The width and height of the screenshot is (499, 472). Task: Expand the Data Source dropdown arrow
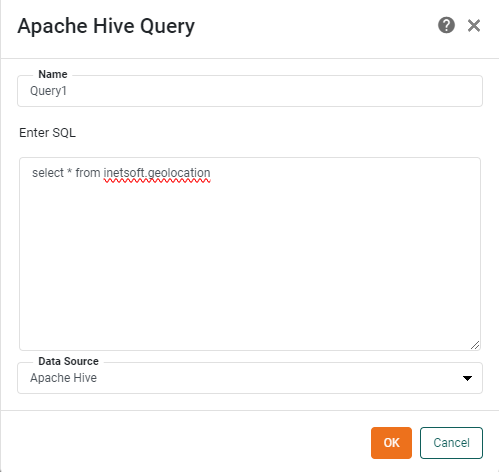click(467, 378)
